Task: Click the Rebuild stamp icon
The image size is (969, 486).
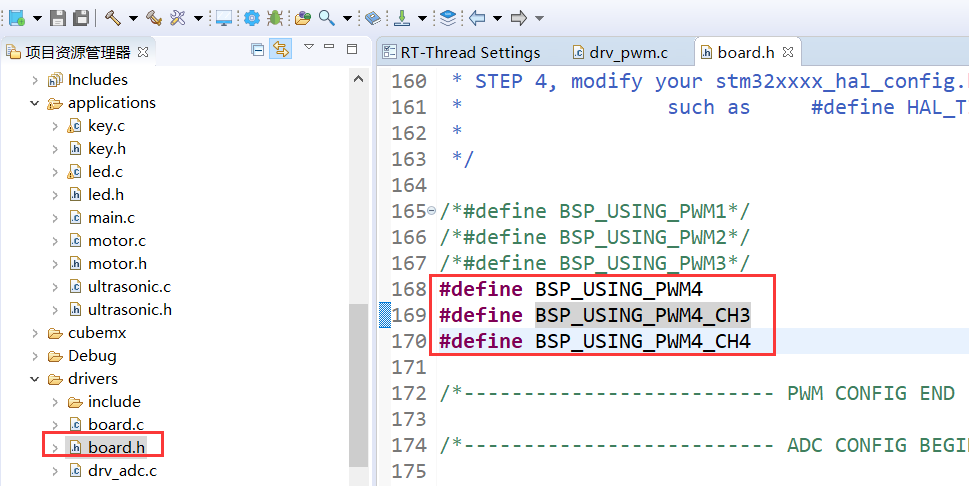Action: pyautogui.click(x=154, y=18)
